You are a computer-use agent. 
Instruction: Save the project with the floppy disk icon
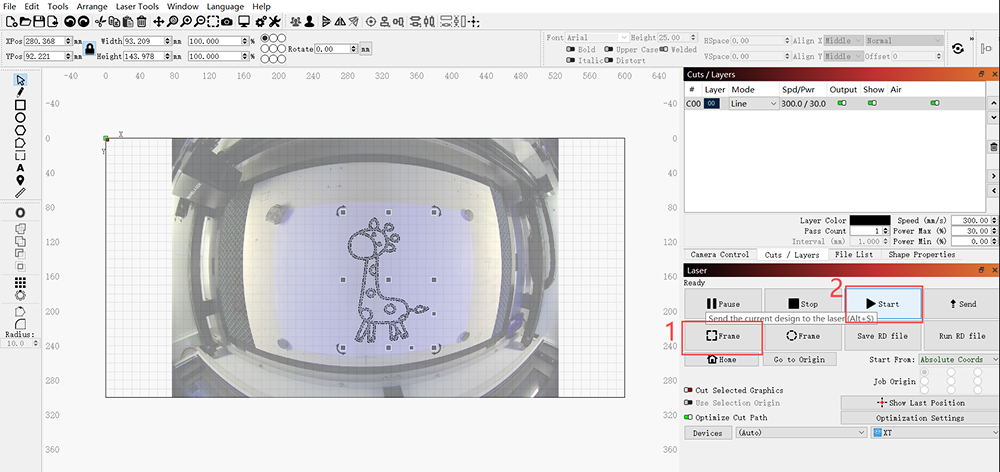(x=40, y=21)
